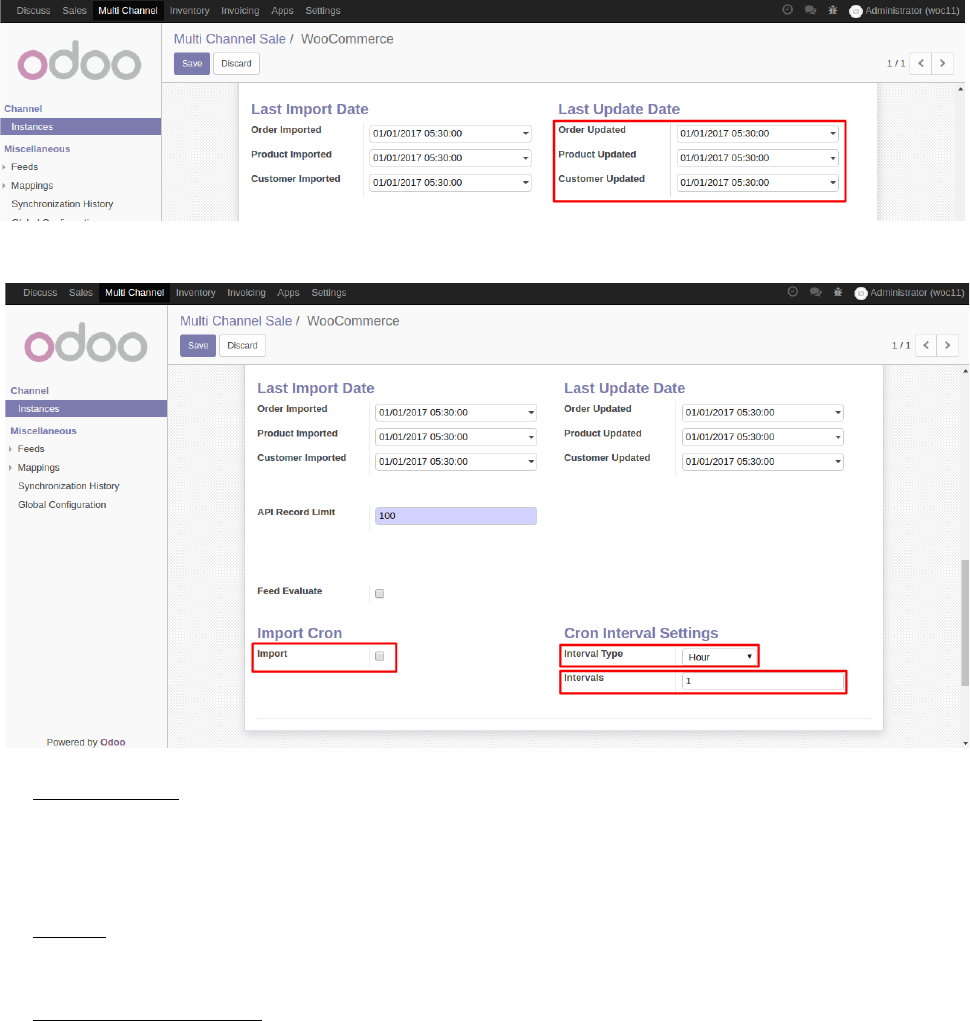970x1021 pixels.
Task: Click Save button in lower screenshot
Action: click(x=198, y=346)
